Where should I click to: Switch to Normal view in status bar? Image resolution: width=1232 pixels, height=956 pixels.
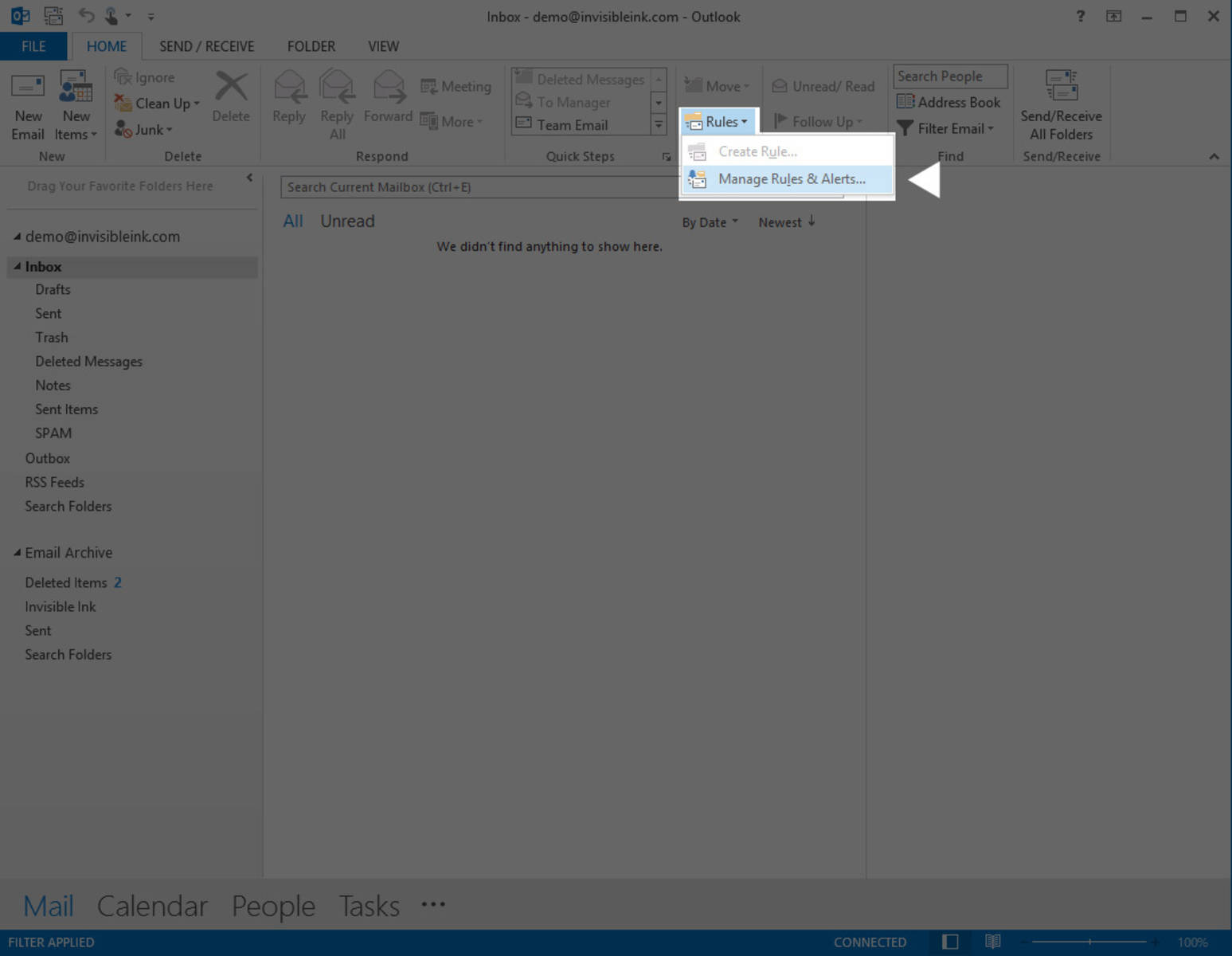point(950,942)
